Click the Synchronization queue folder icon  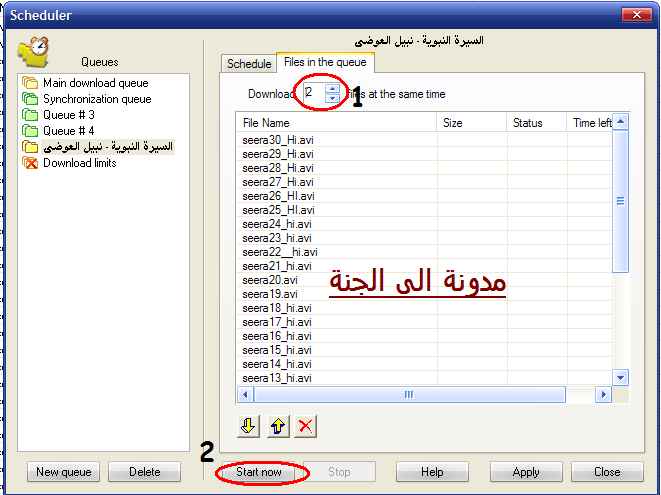[x=30, y=99]
